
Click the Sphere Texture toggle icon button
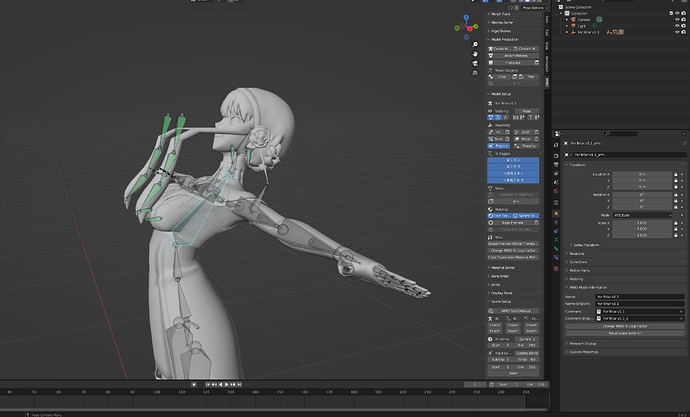tap(526, 216)
